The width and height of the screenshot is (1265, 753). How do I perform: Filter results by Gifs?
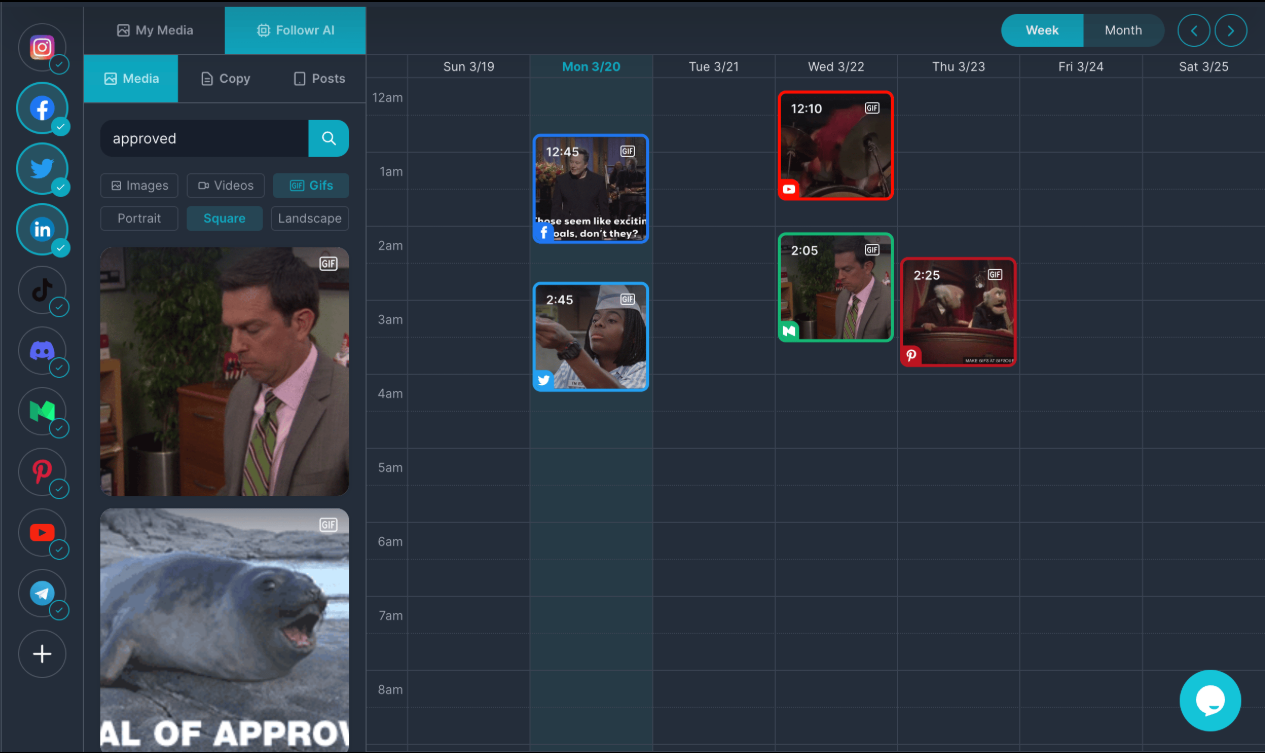tap(311, 185)
